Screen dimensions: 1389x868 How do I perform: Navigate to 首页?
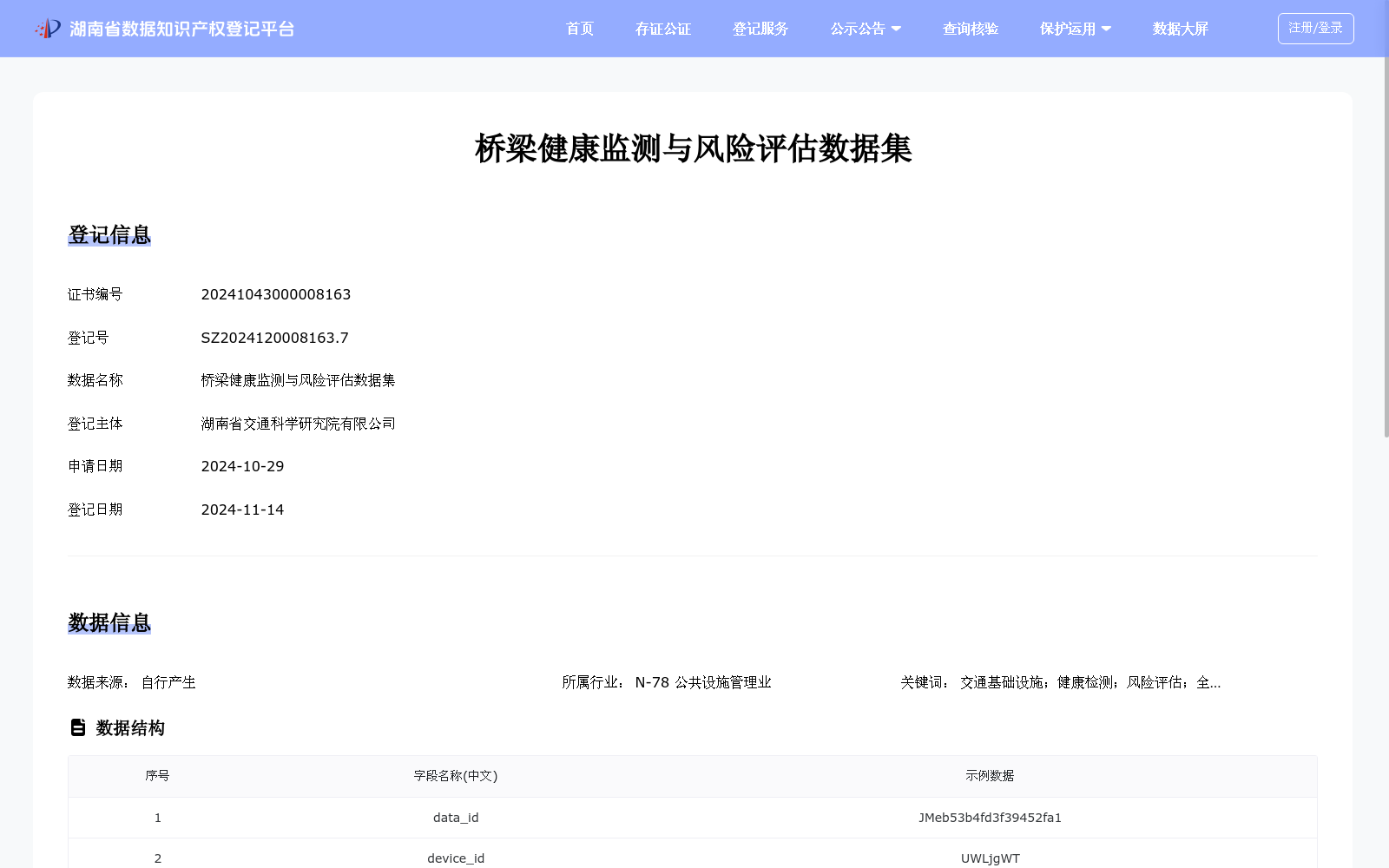pyautogui.click(x=579, y=29)
